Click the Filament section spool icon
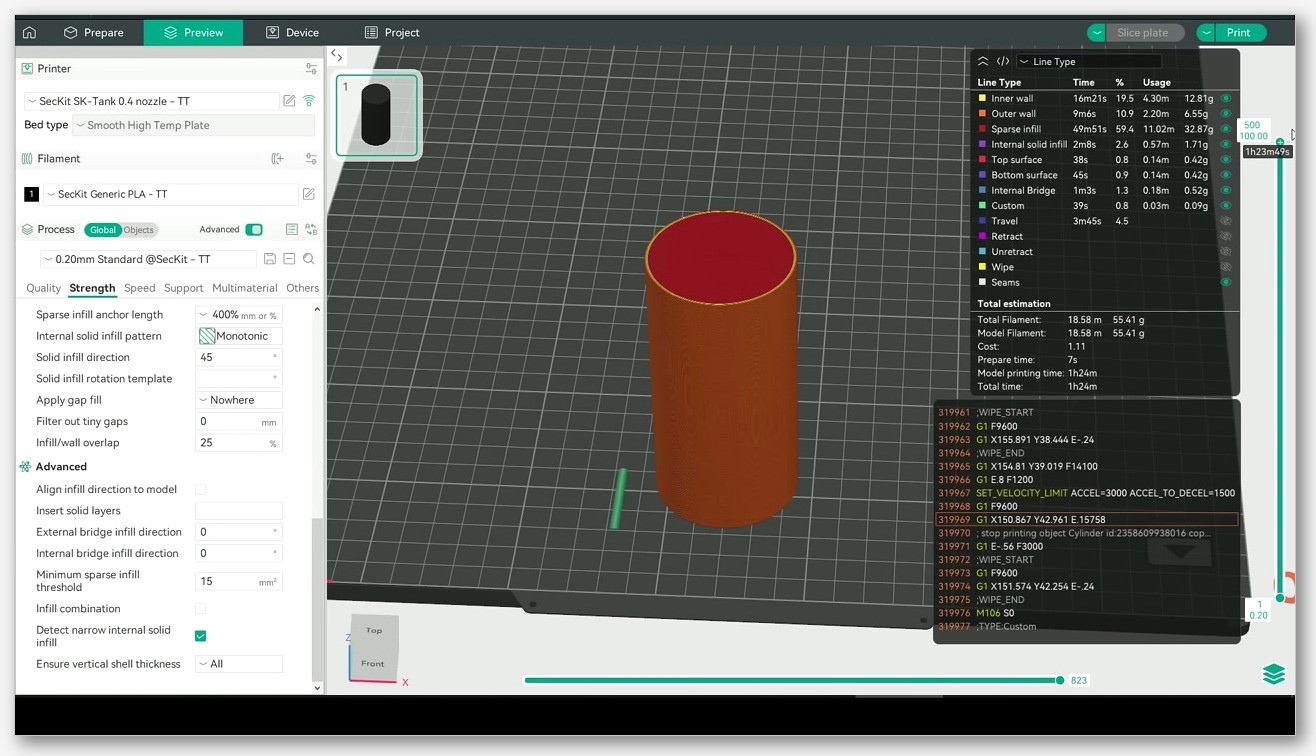This screenshot has height=756, width=1316. 27,159
